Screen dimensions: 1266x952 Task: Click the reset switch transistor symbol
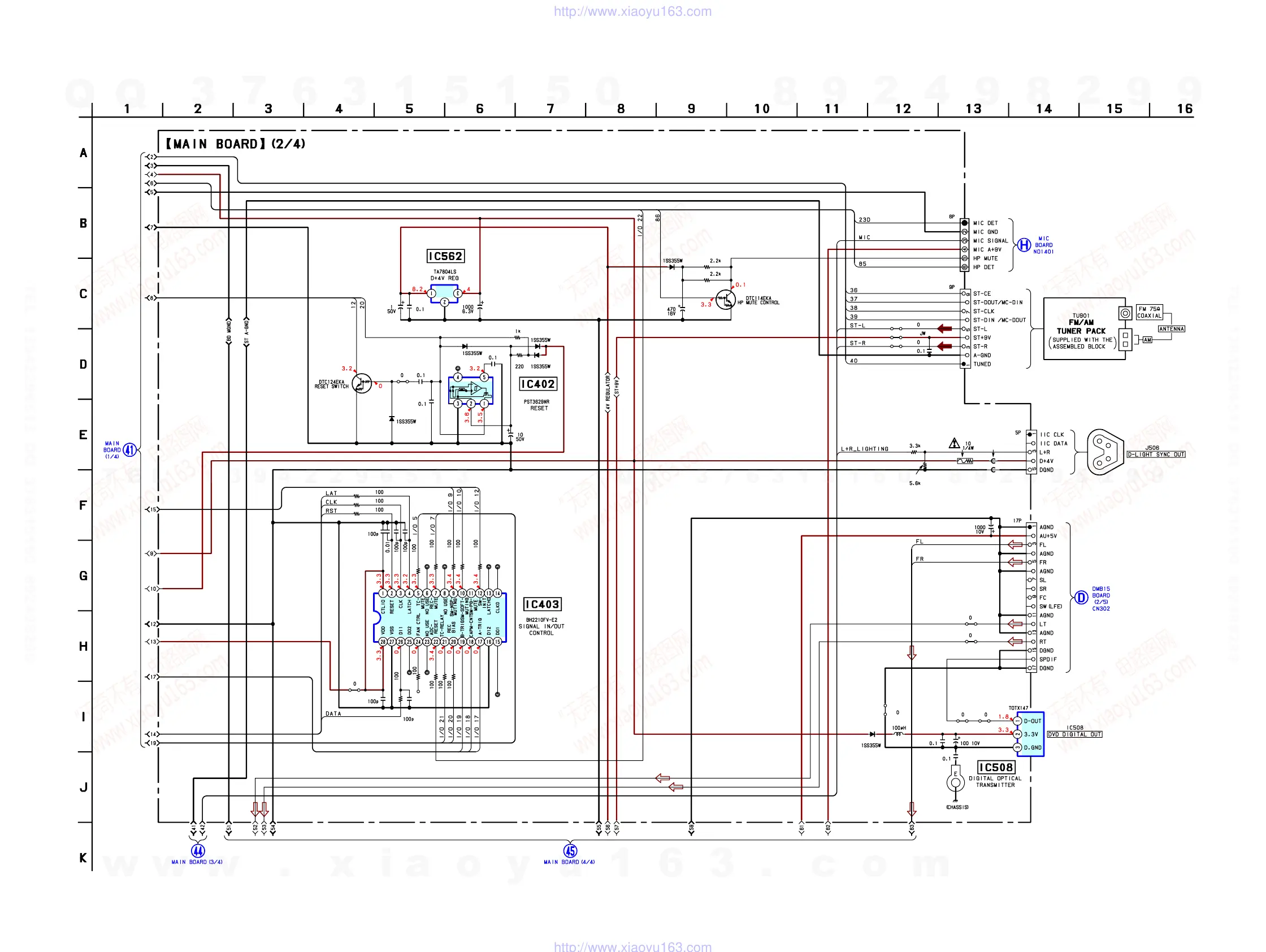coord(362,383)
